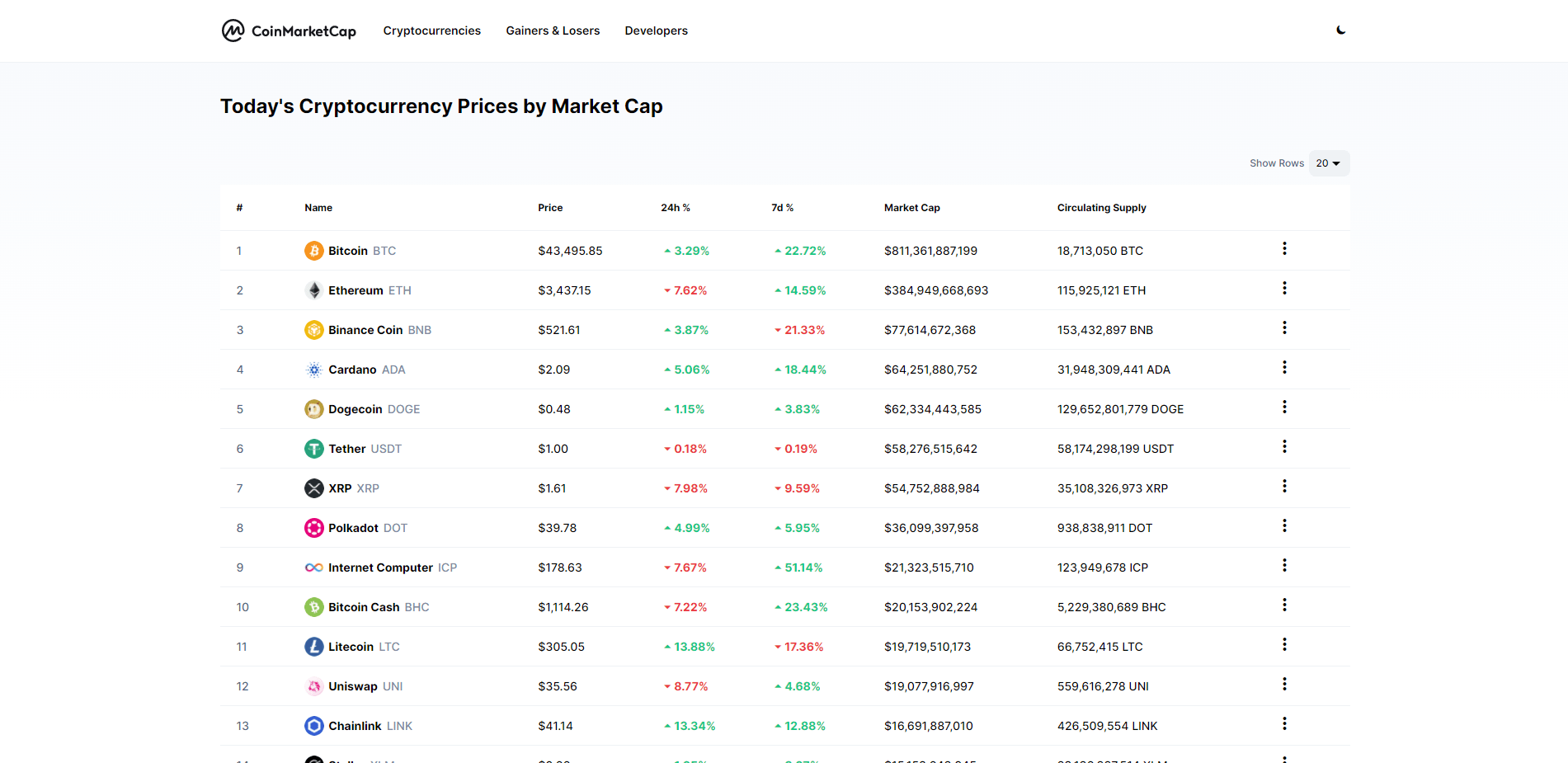Click the Binance Coin icon
This screenshot has height=763, width=1568.
[314, 330]
